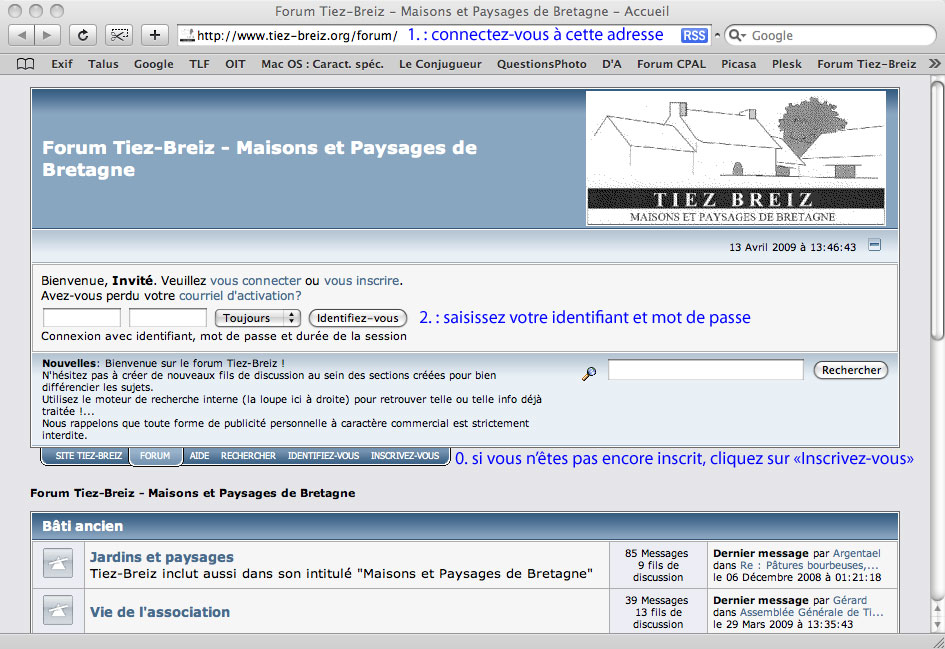Open the courriel d'activation link

[x=240, y=296]
